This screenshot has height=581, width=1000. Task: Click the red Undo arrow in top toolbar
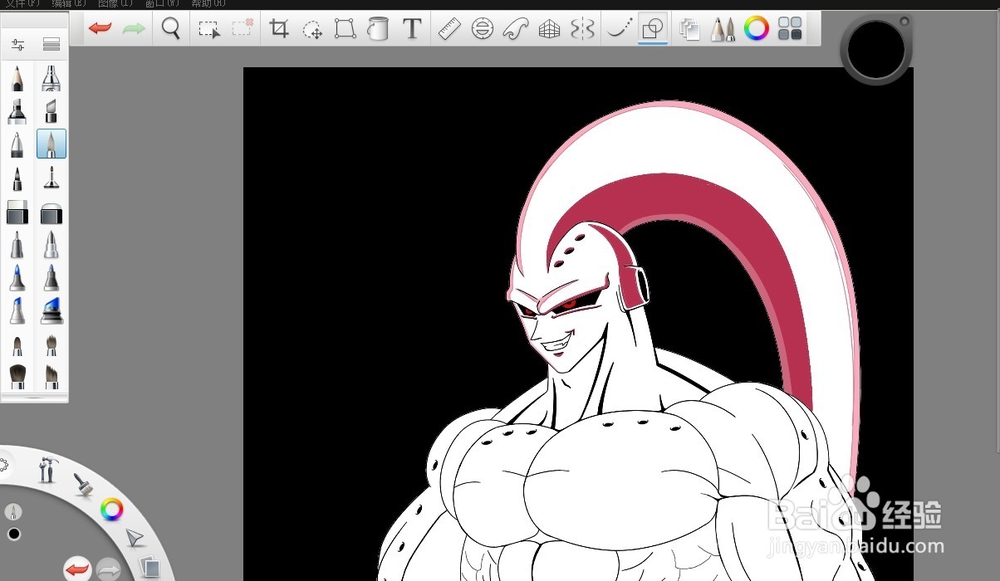pos(100,28)
